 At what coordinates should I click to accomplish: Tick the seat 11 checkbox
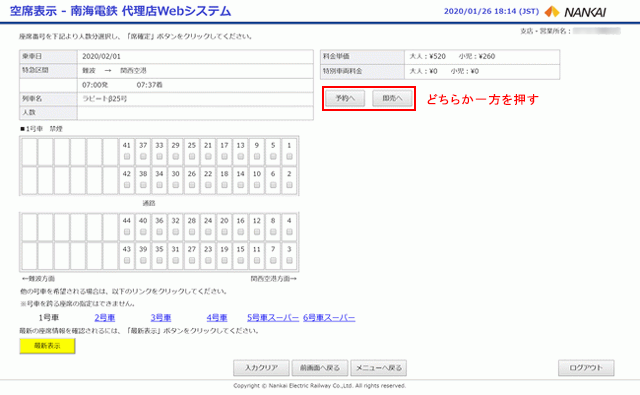click(x=257, y=260)
